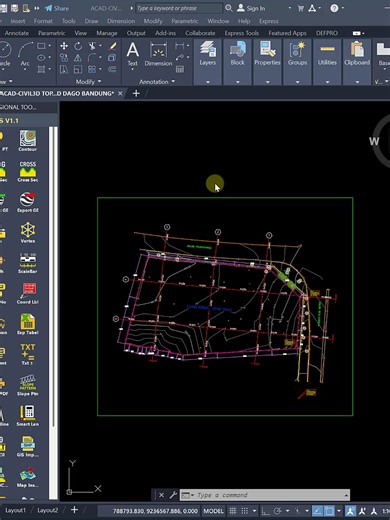Add a new drawing tab

coord(136,94)
